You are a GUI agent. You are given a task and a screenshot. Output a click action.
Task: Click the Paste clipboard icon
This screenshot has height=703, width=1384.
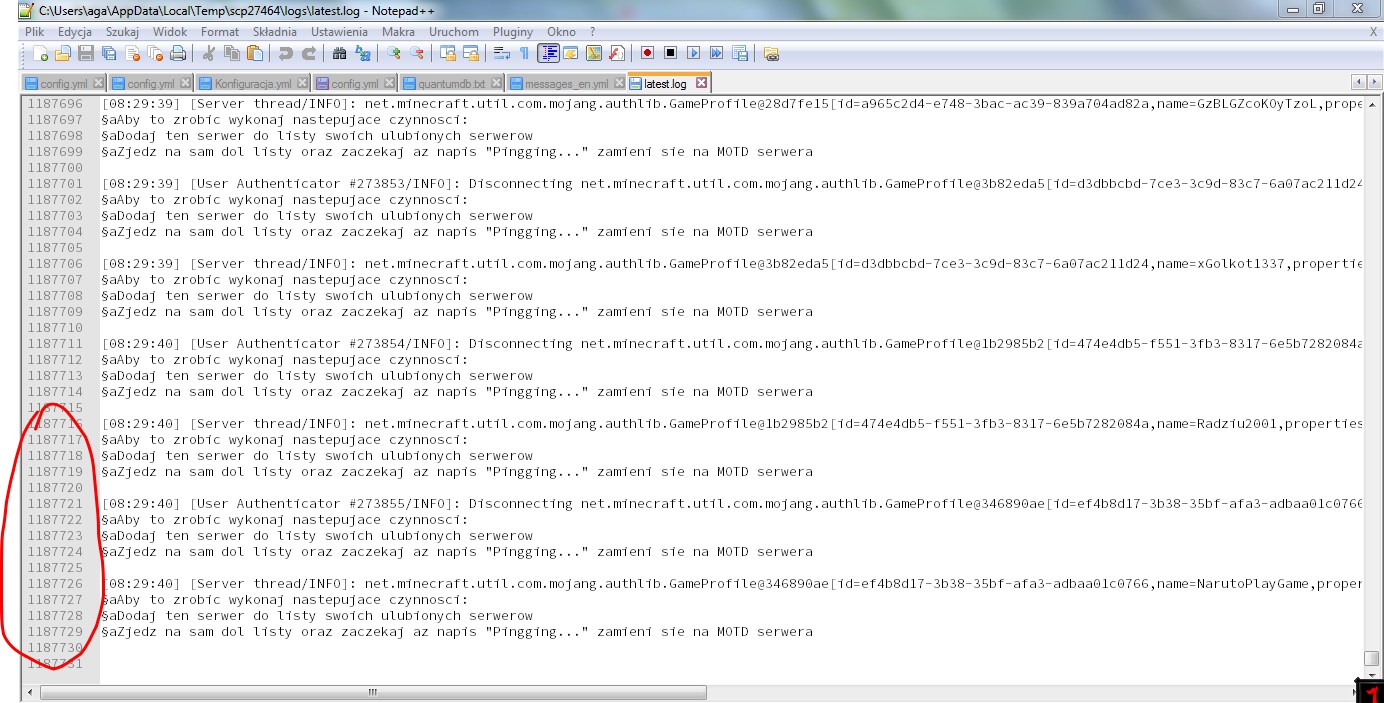tap(254, 53)
